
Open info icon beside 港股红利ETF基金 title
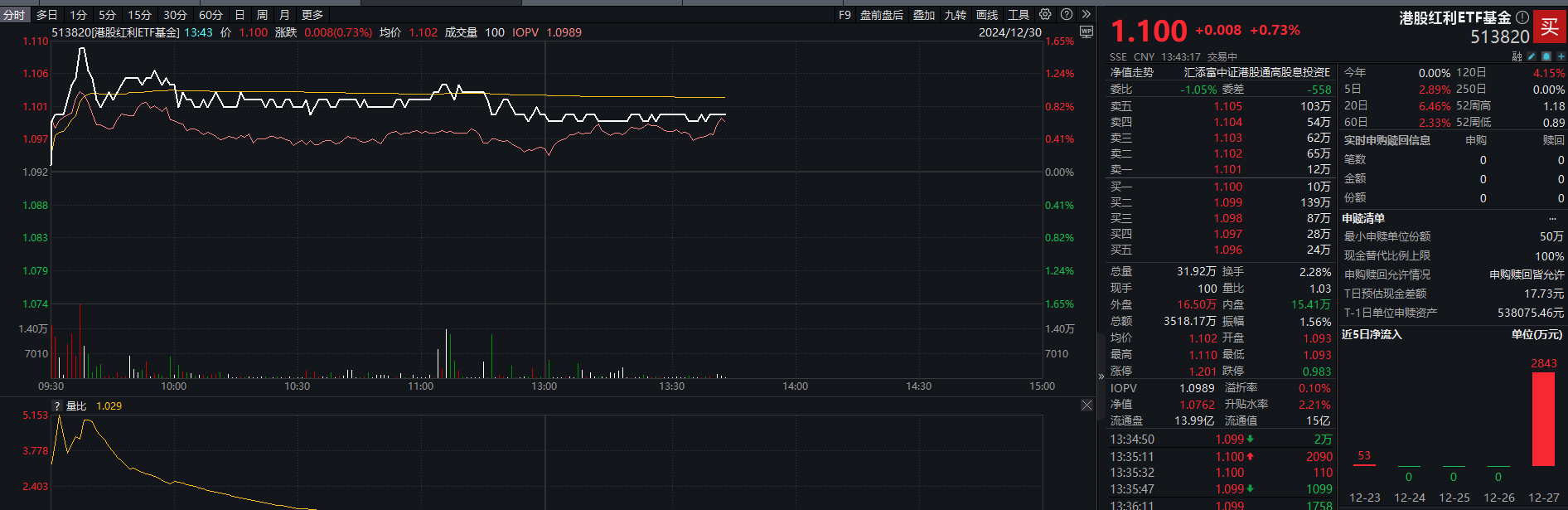1522,17
